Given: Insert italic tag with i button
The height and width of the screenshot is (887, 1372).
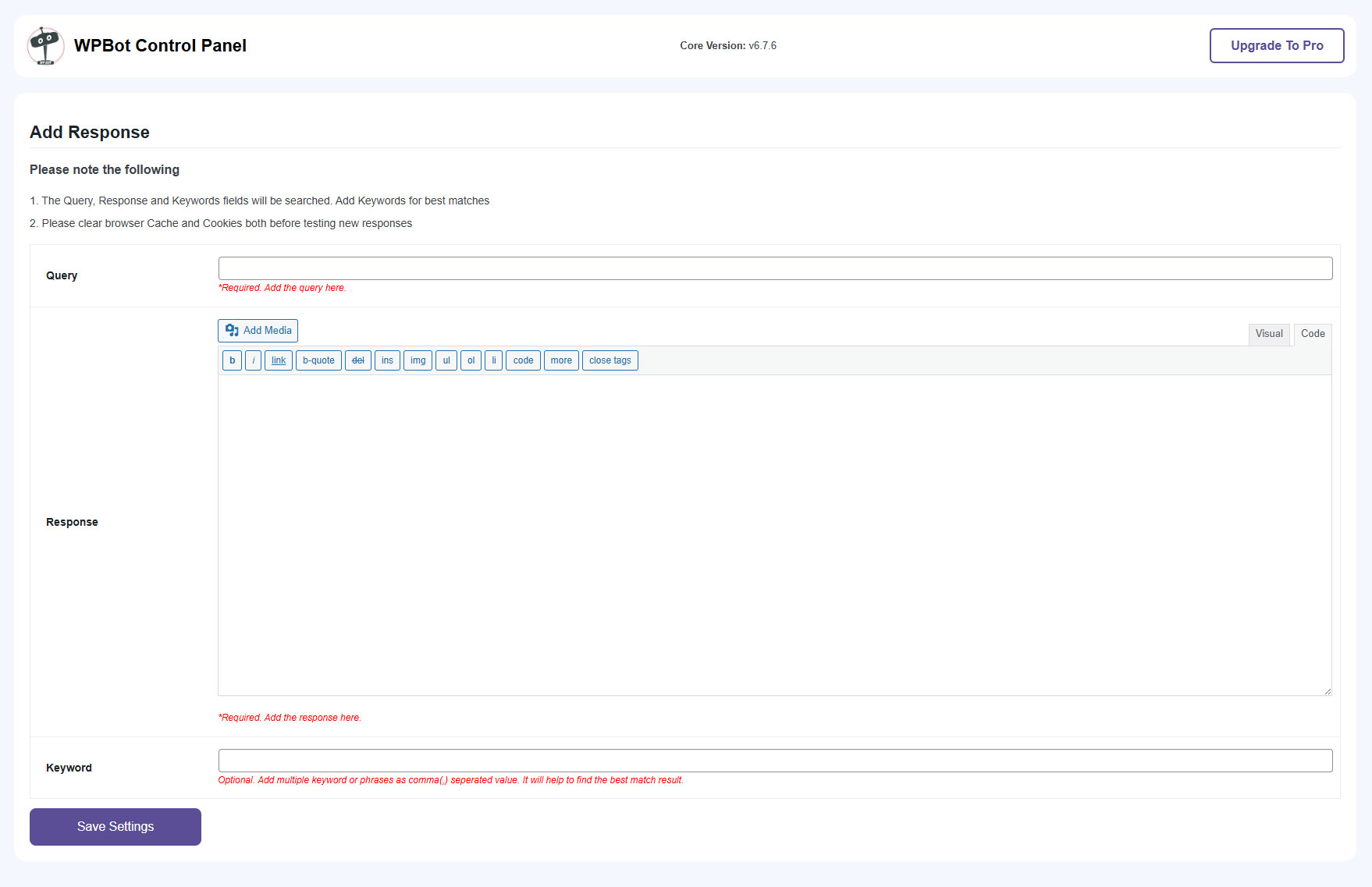Looking at the screenshot, I should 253,360.
